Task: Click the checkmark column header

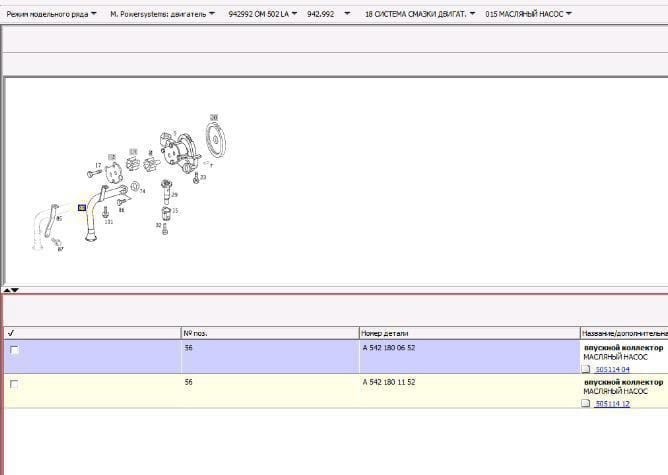Action: (10, 332)
